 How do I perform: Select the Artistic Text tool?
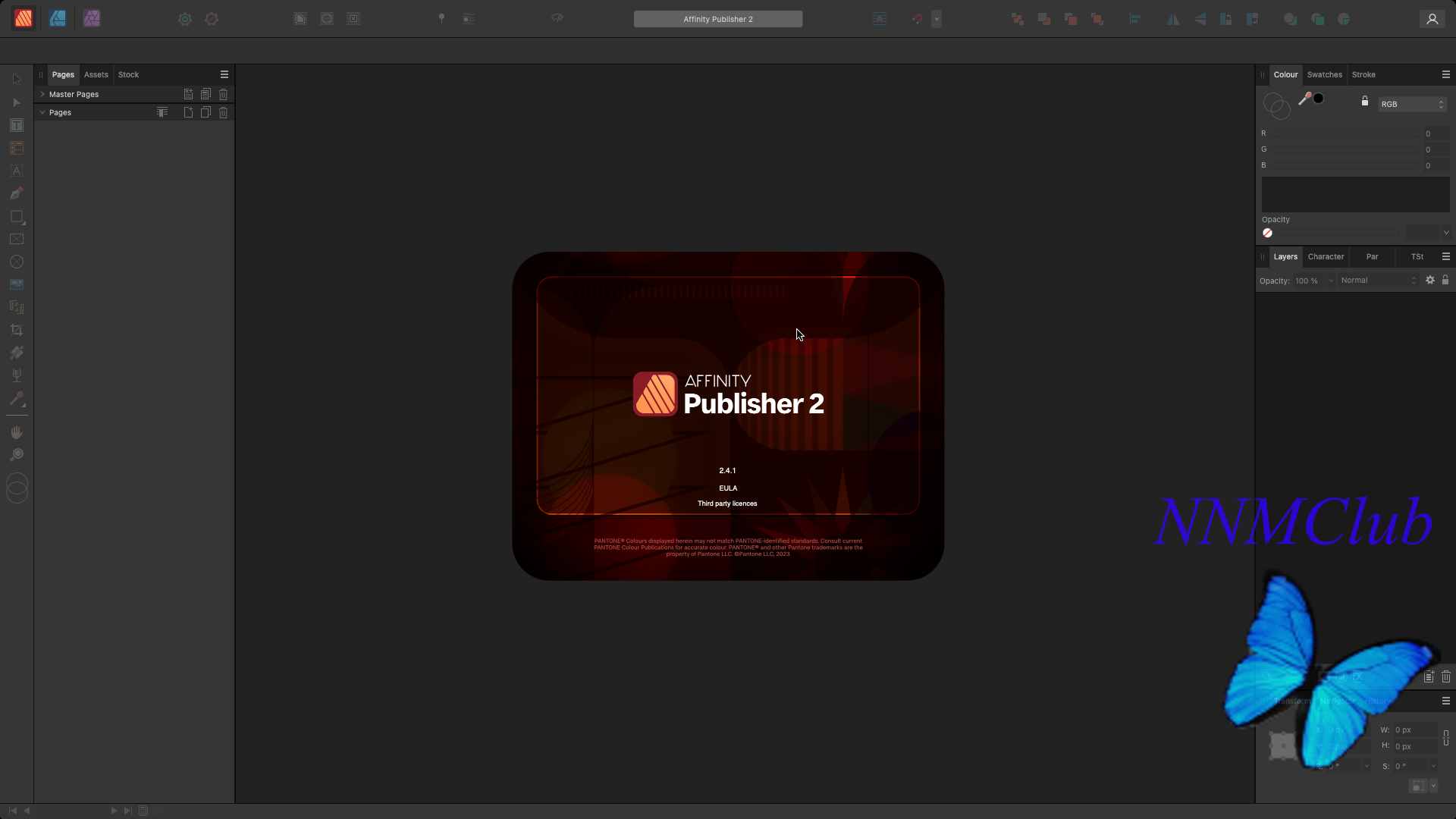click(17, 171)
